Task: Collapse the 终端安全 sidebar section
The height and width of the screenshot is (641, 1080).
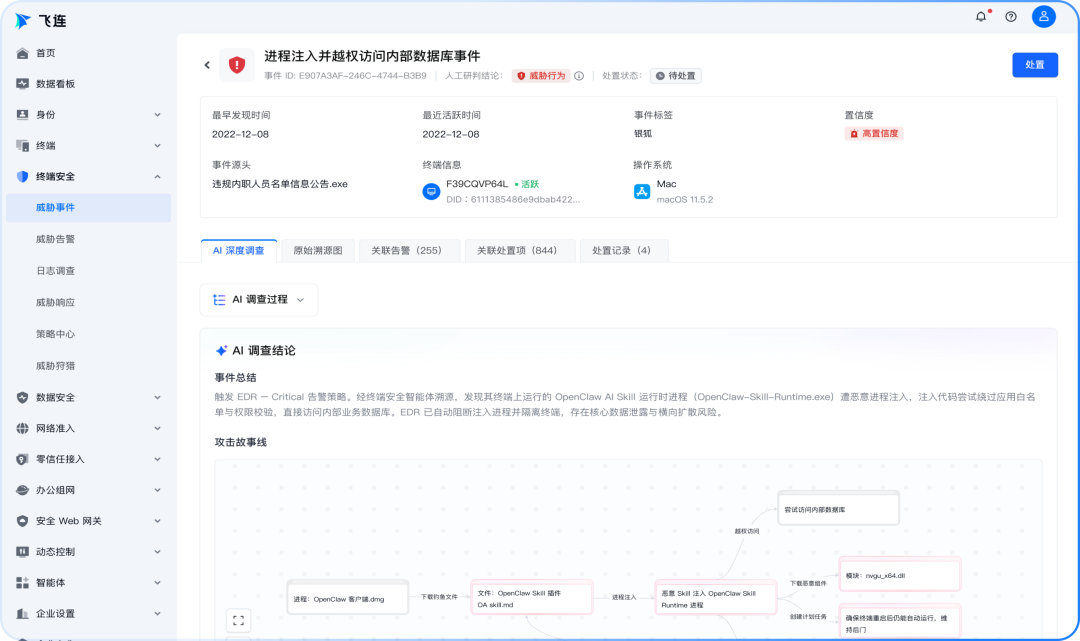Action: (x=88, y=176)
